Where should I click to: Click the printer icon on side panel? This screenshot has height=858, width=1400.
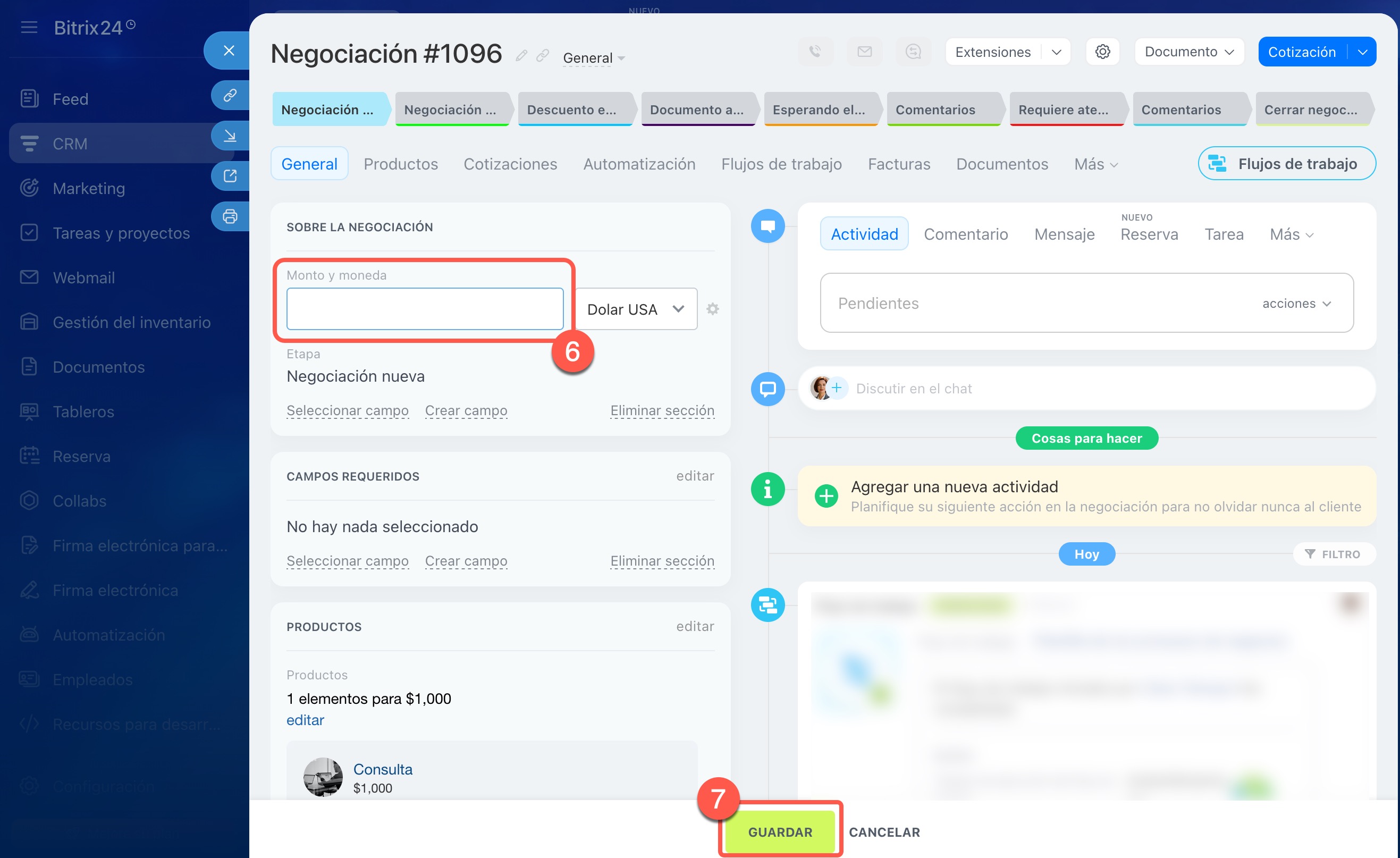point(230,216)
